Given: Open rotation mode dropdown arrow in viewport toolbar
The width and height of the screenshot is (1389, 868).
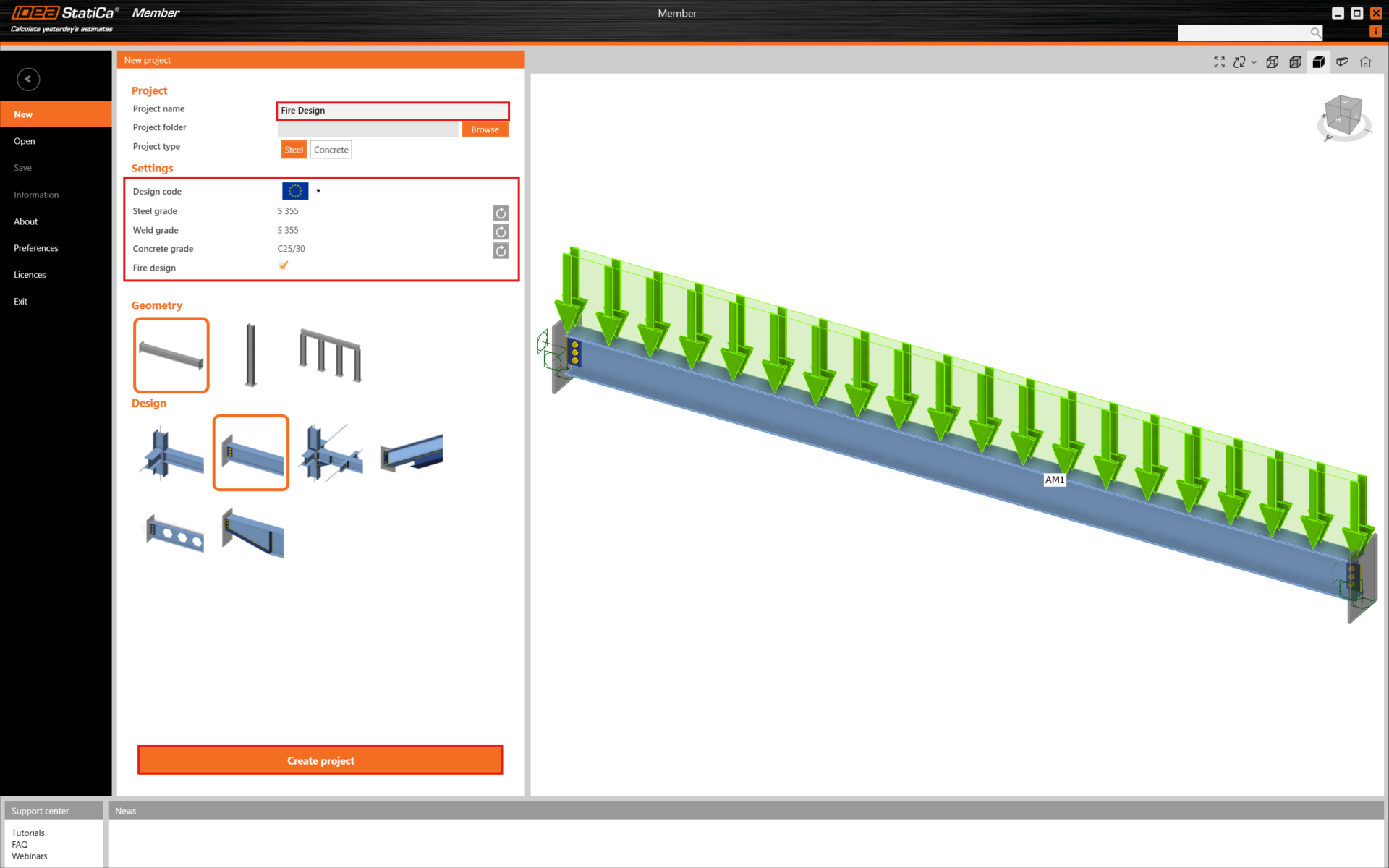Looking at the screenshot, I should coord(1254,62).
